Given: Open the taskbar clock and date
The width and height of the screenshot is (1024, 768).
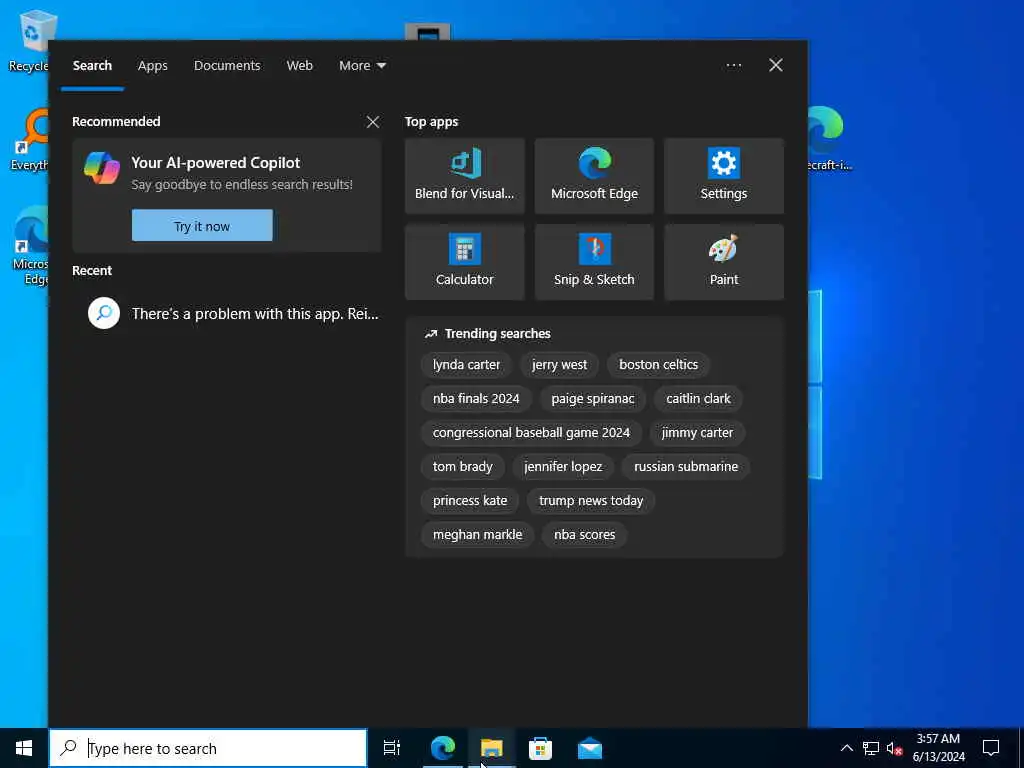Looking at the screenshot, I should pyautogui.click(x=938, y=748).
